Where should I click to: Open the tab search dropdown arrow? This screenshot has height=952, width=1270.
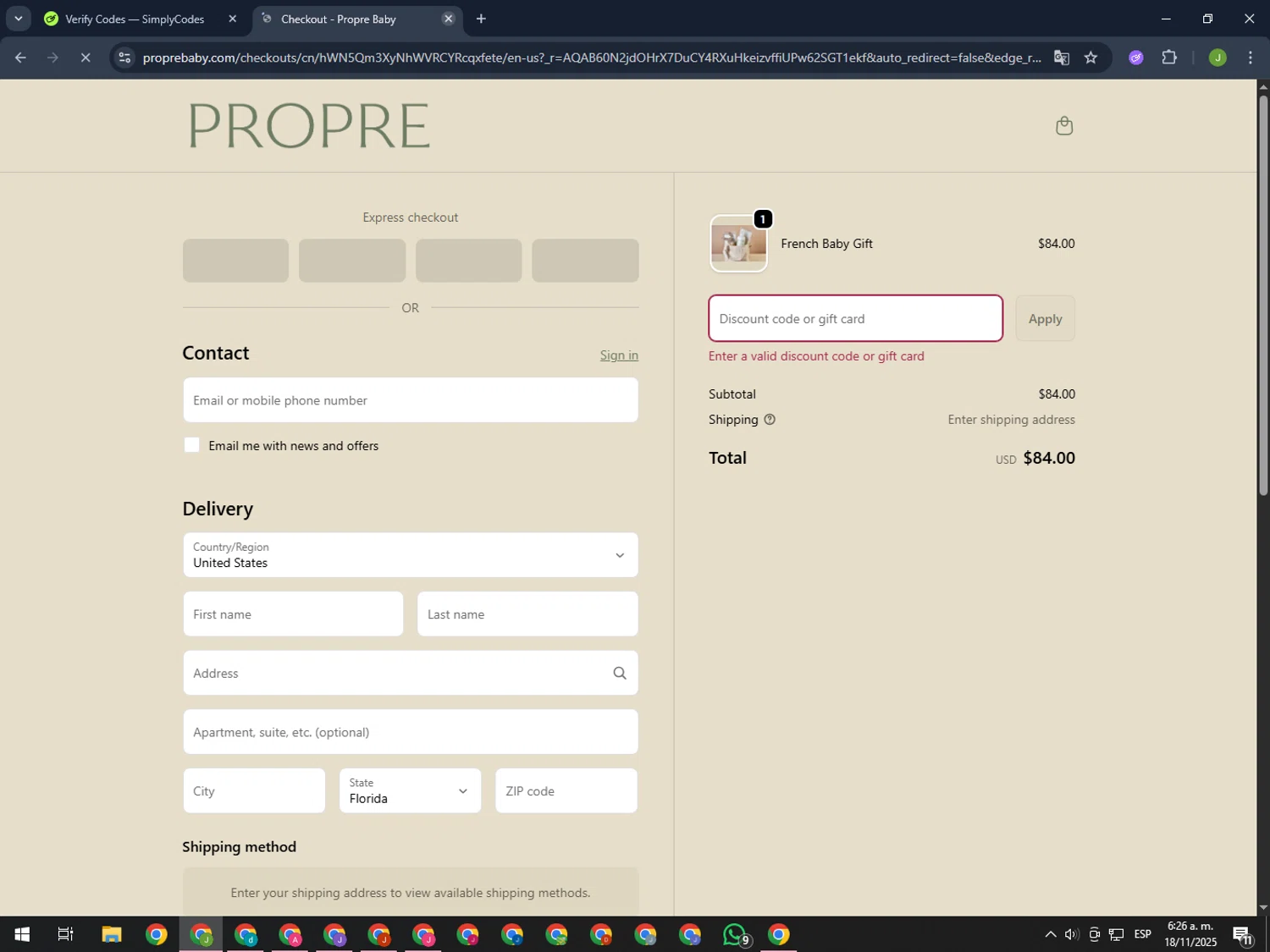pyautogui.click(x=18, y=19)
